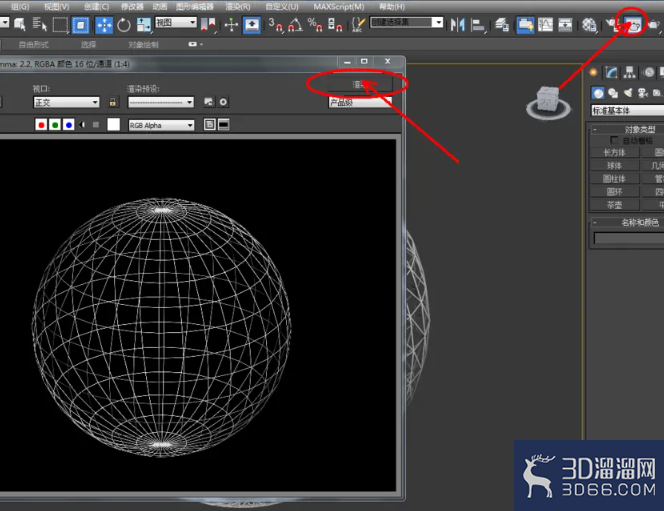
Task: Open the named selection sets dropdown
Action: point(406,22)
